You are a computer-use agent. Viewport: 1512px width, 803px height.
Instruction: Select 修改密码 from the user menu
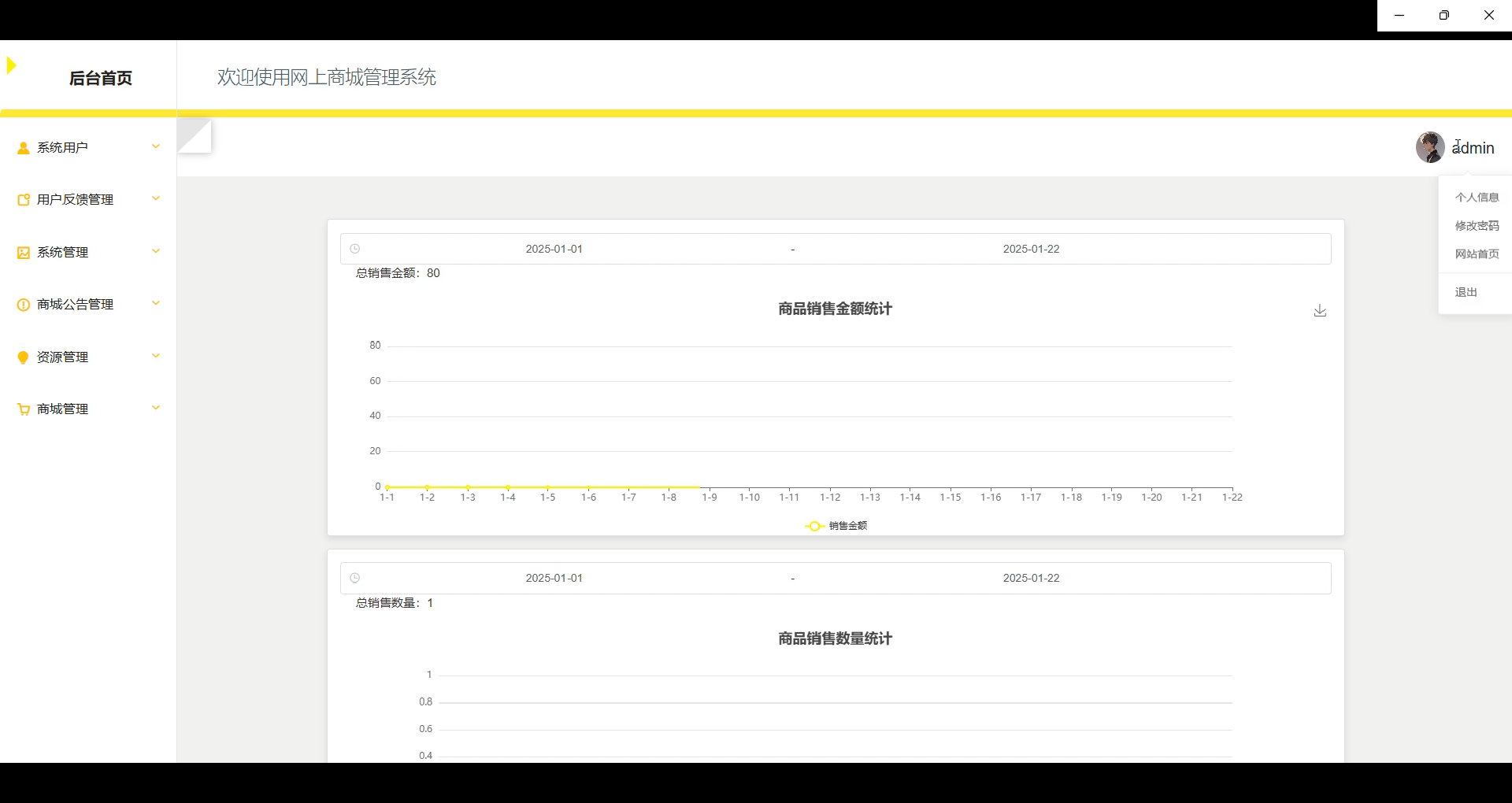1477,226
